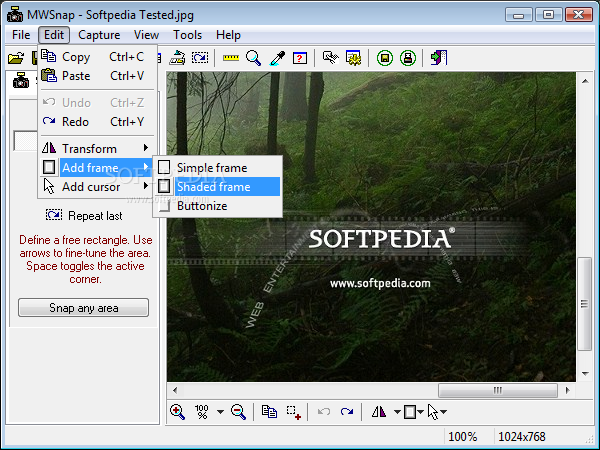Open the magnifier Zoom tool
Viewport: 600px width, 450px height.
click(253, 58)
